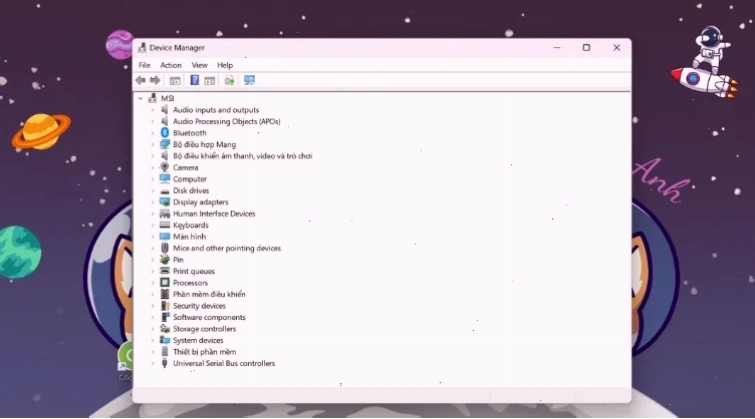Viewport: 755px width, 419px height.
Task: Maximize the Device Manager window
Action: point(586,47)
